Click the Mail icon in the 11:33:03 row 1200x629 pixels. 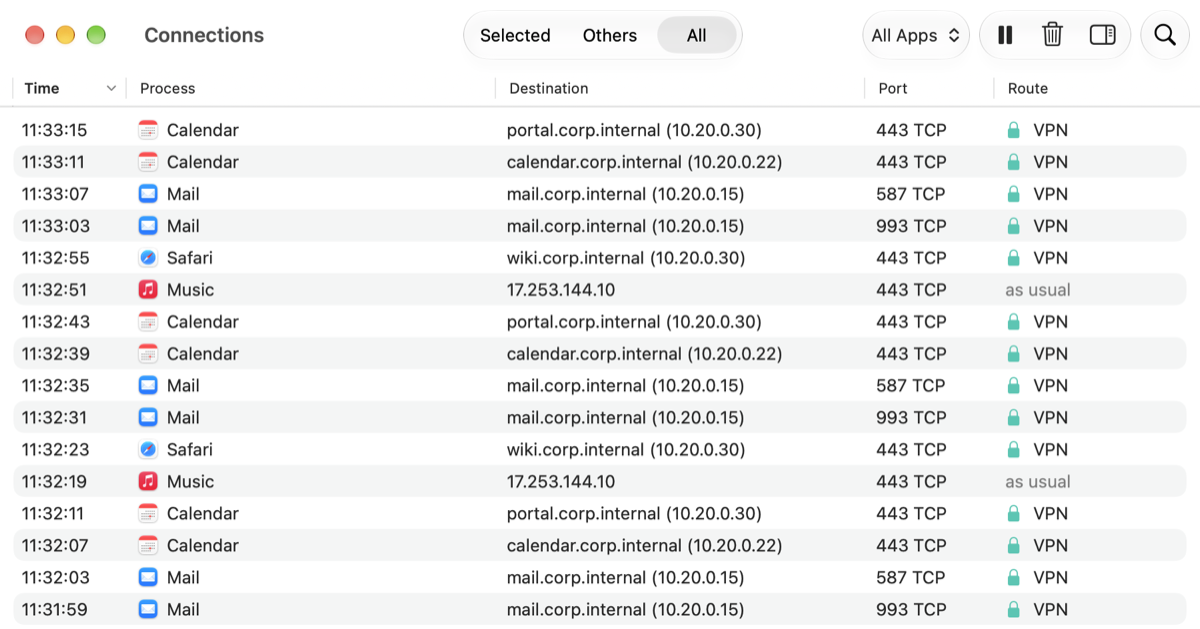[148, 226]
